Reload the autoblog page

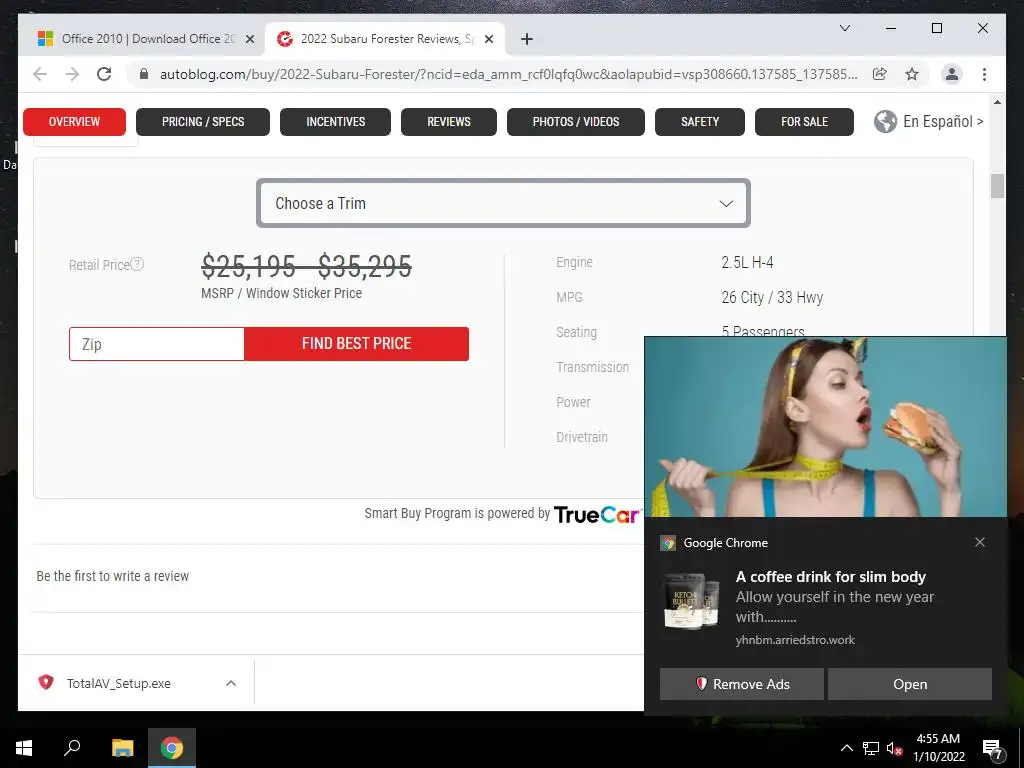click(104, 74)
